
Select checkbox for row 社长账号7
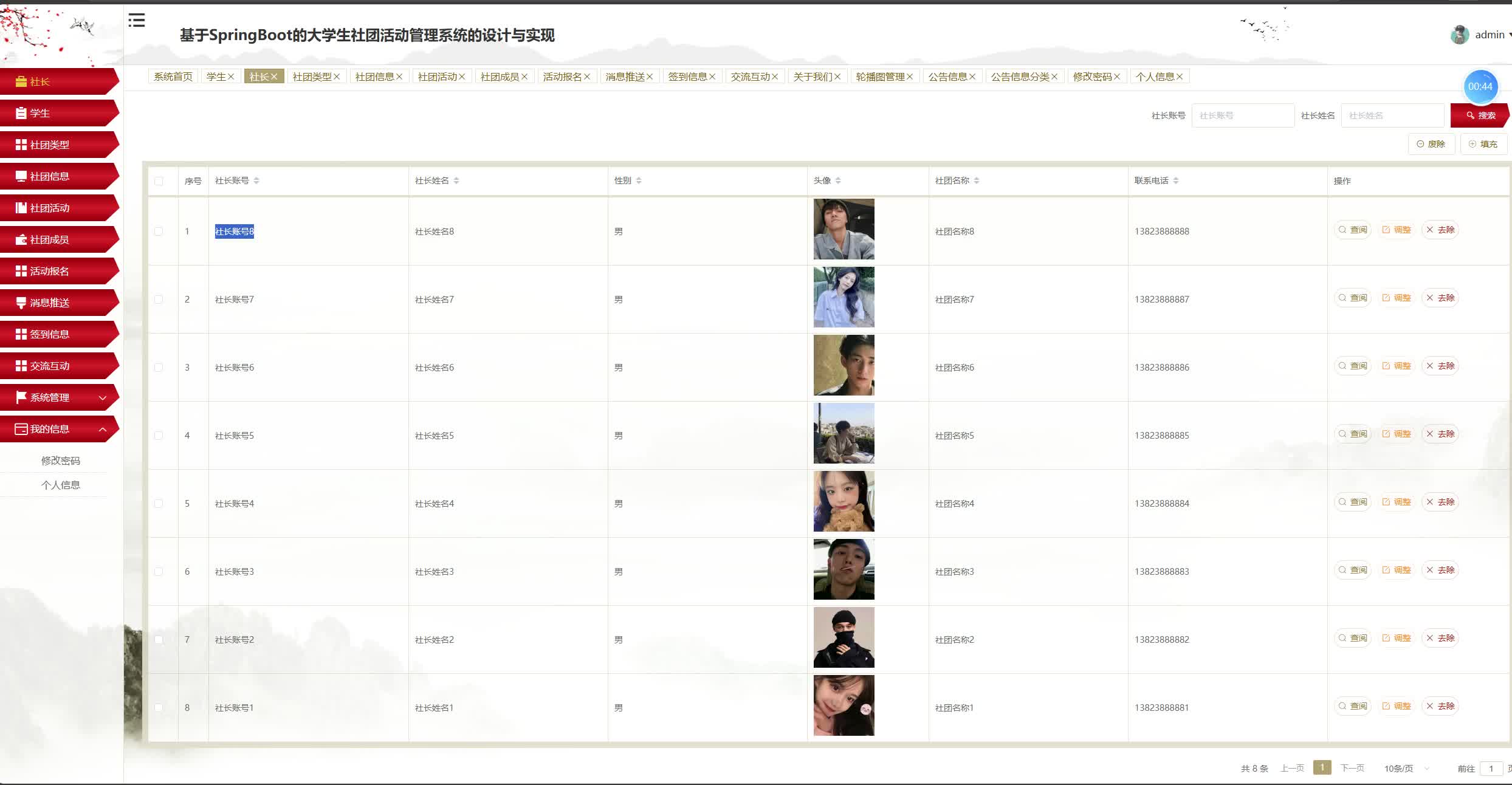(159, 300)
